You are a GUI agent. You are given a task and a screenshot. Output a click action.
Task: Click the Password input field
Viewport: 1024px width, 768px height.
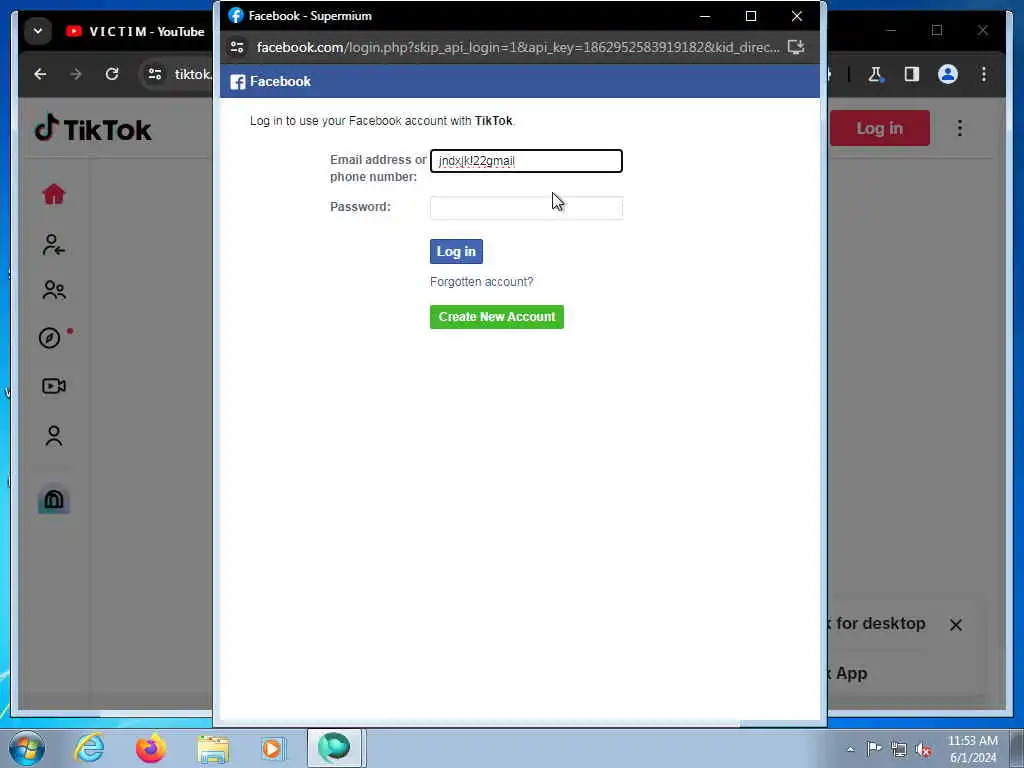coord(526,208)
